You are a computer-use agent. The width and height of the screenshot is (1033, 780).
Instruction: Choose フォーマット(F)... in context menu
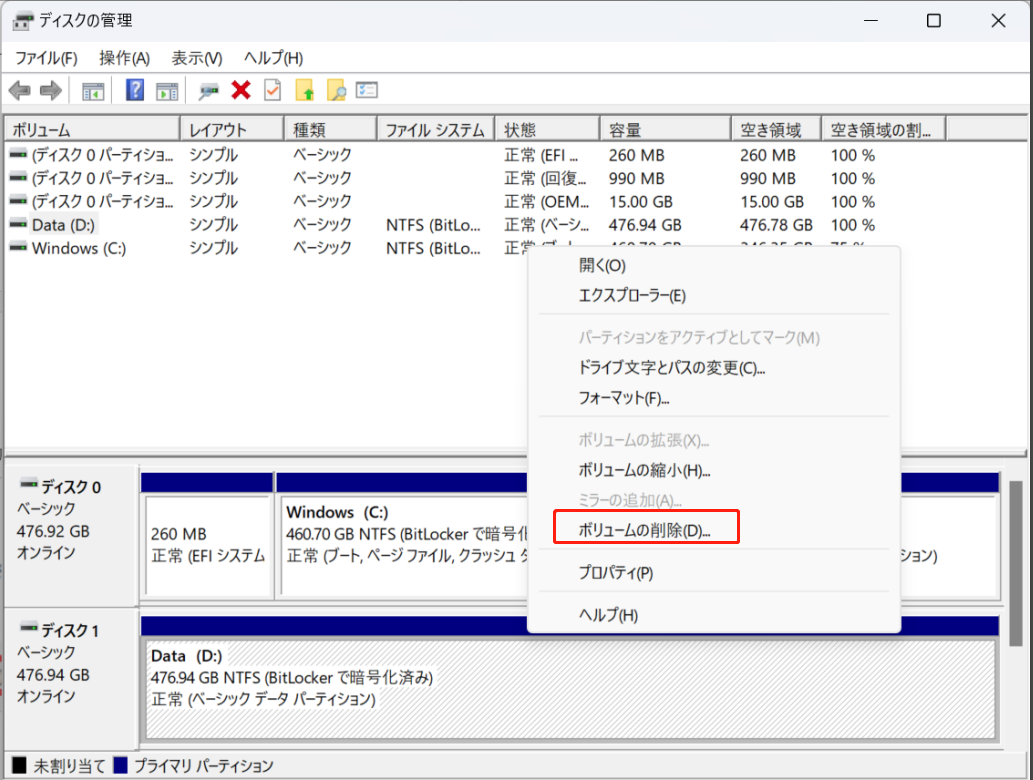point(624,398)
